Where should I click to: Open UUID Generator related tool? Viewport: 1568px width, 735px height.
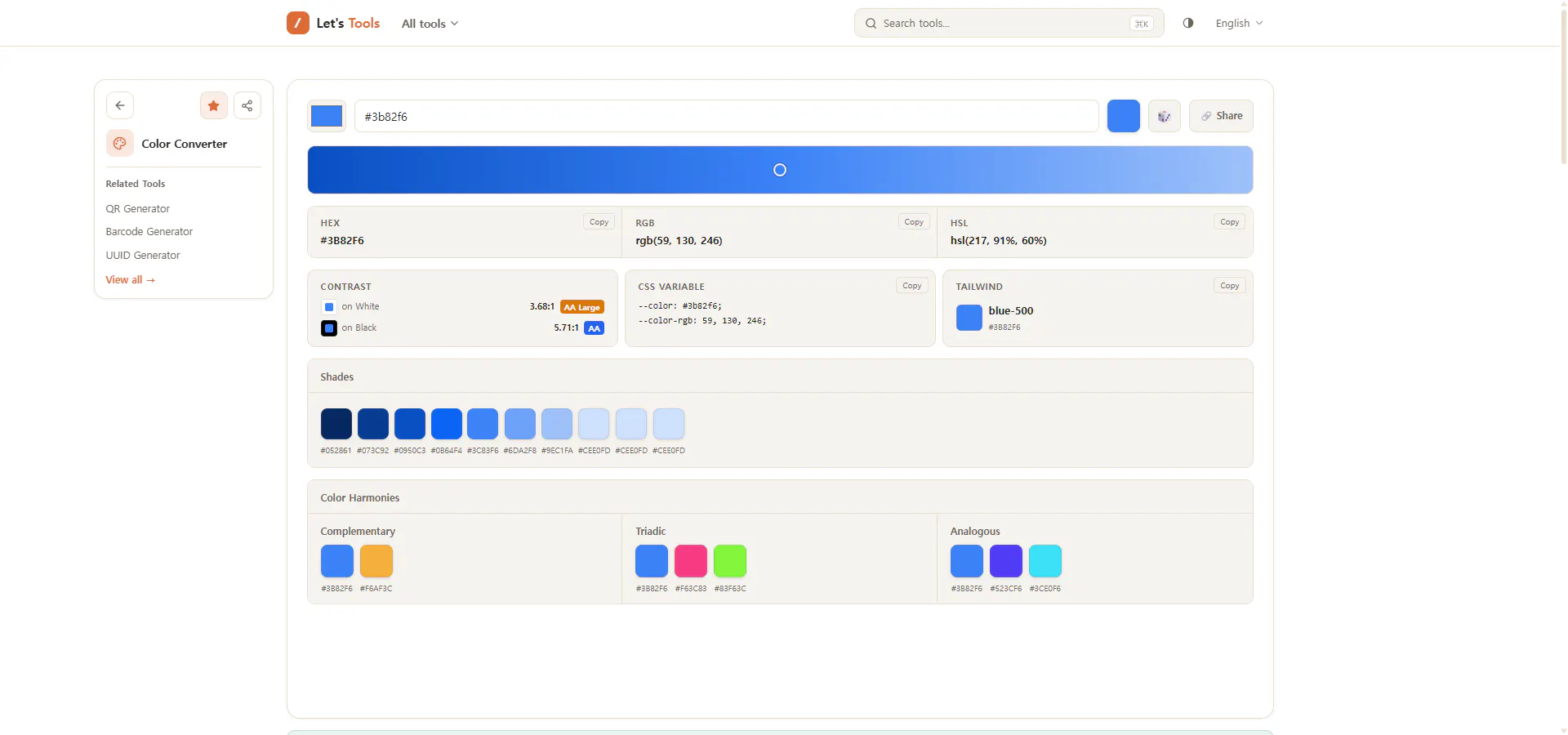point(143,256)
